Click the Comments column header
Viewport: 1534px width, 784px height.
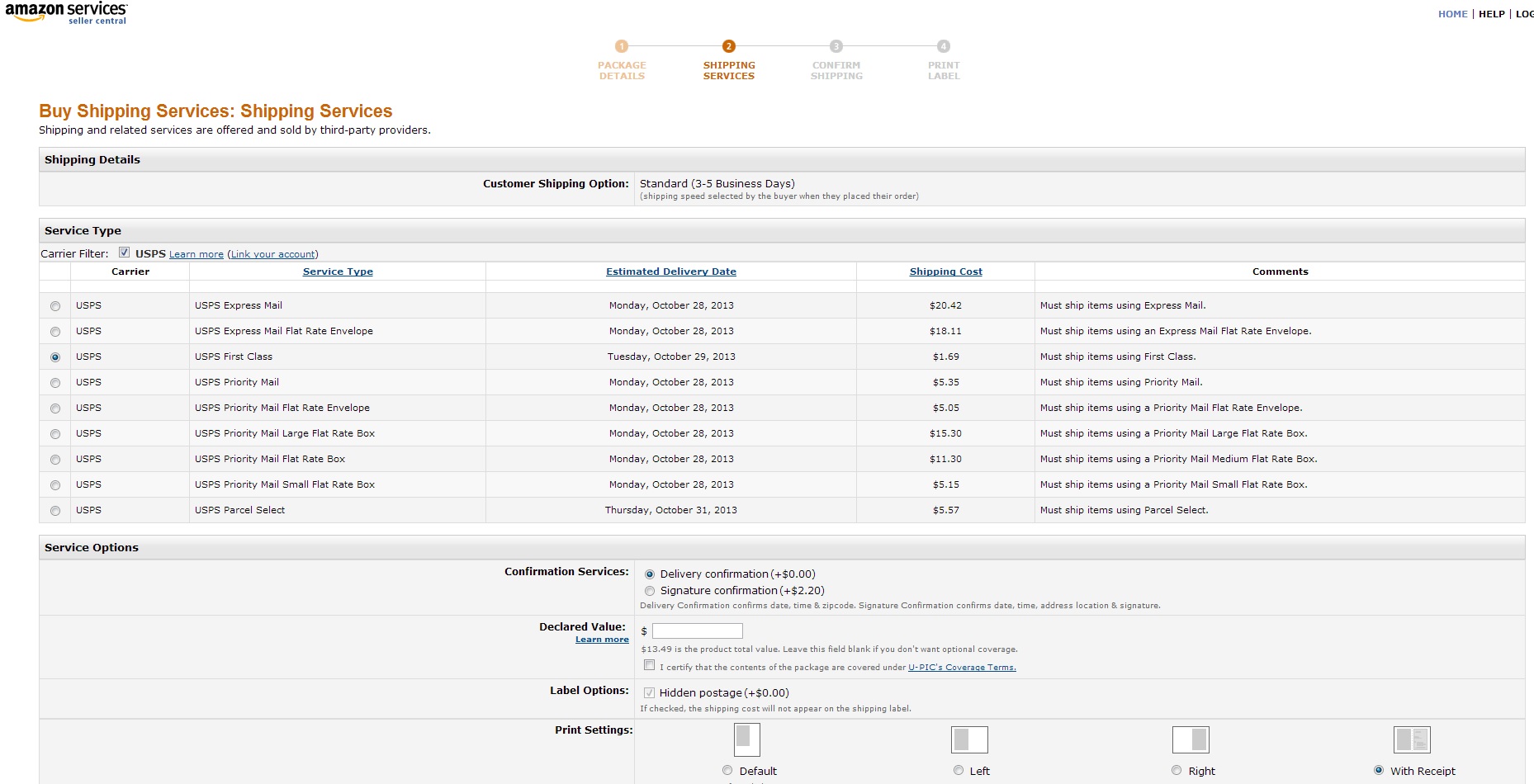[1280, 272]
